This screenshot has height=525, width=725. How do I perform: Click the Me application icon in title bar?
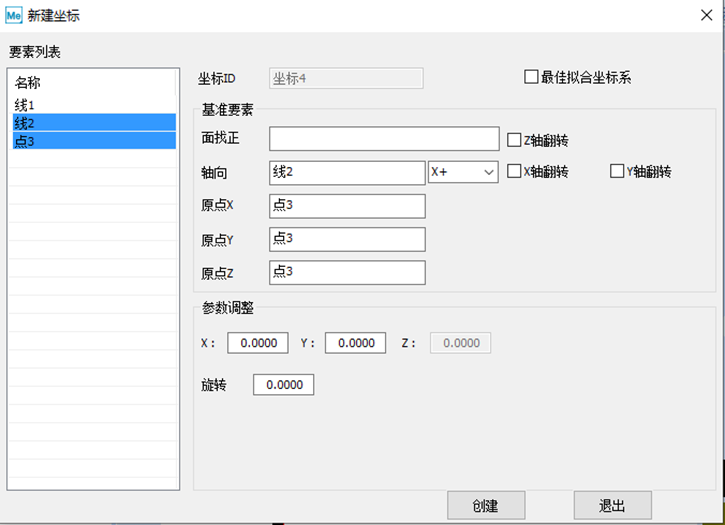pos(15,15)
